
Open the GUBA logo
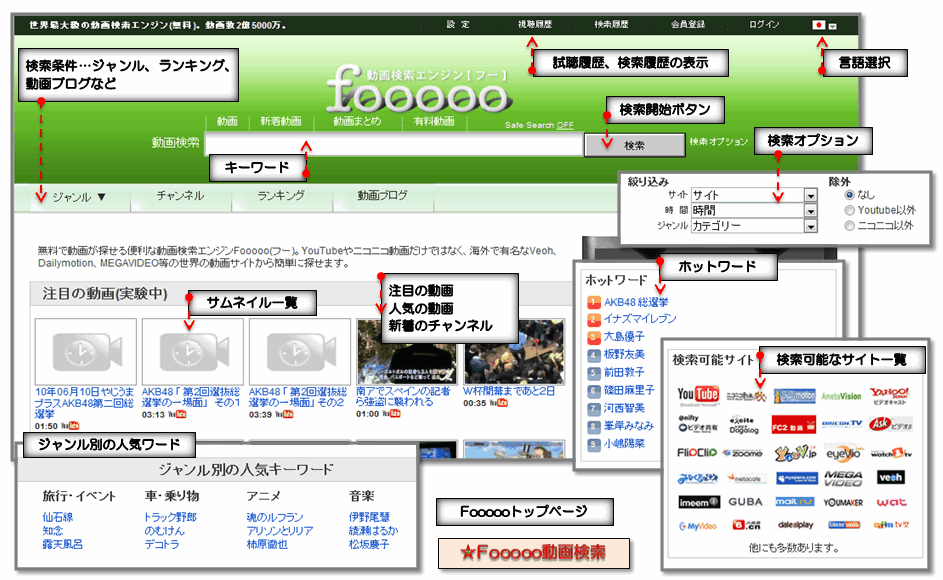tap(745, 502)
